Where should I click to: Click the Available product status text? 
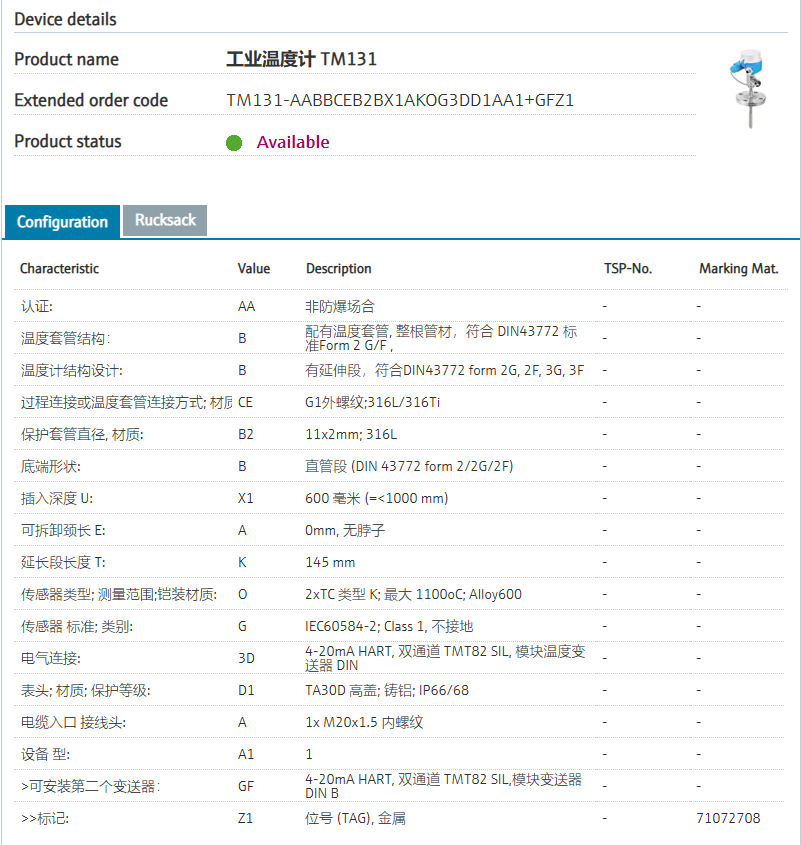[293, 142]
